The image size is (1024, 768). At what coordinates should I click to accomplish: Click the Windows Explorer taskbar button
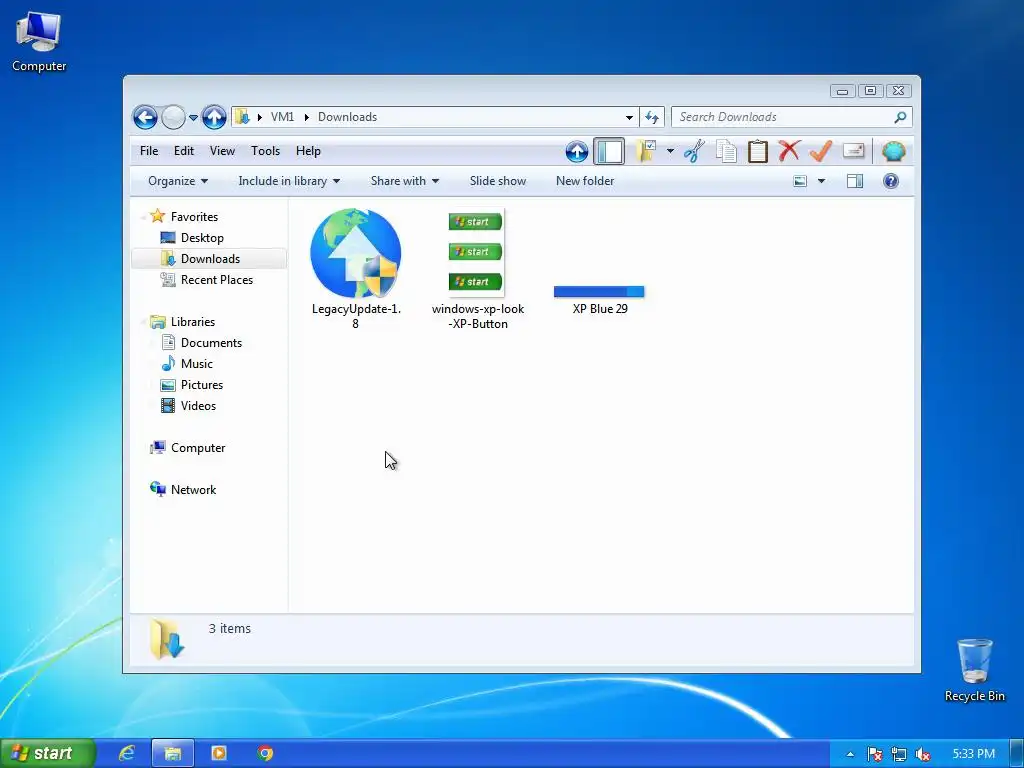172,753
